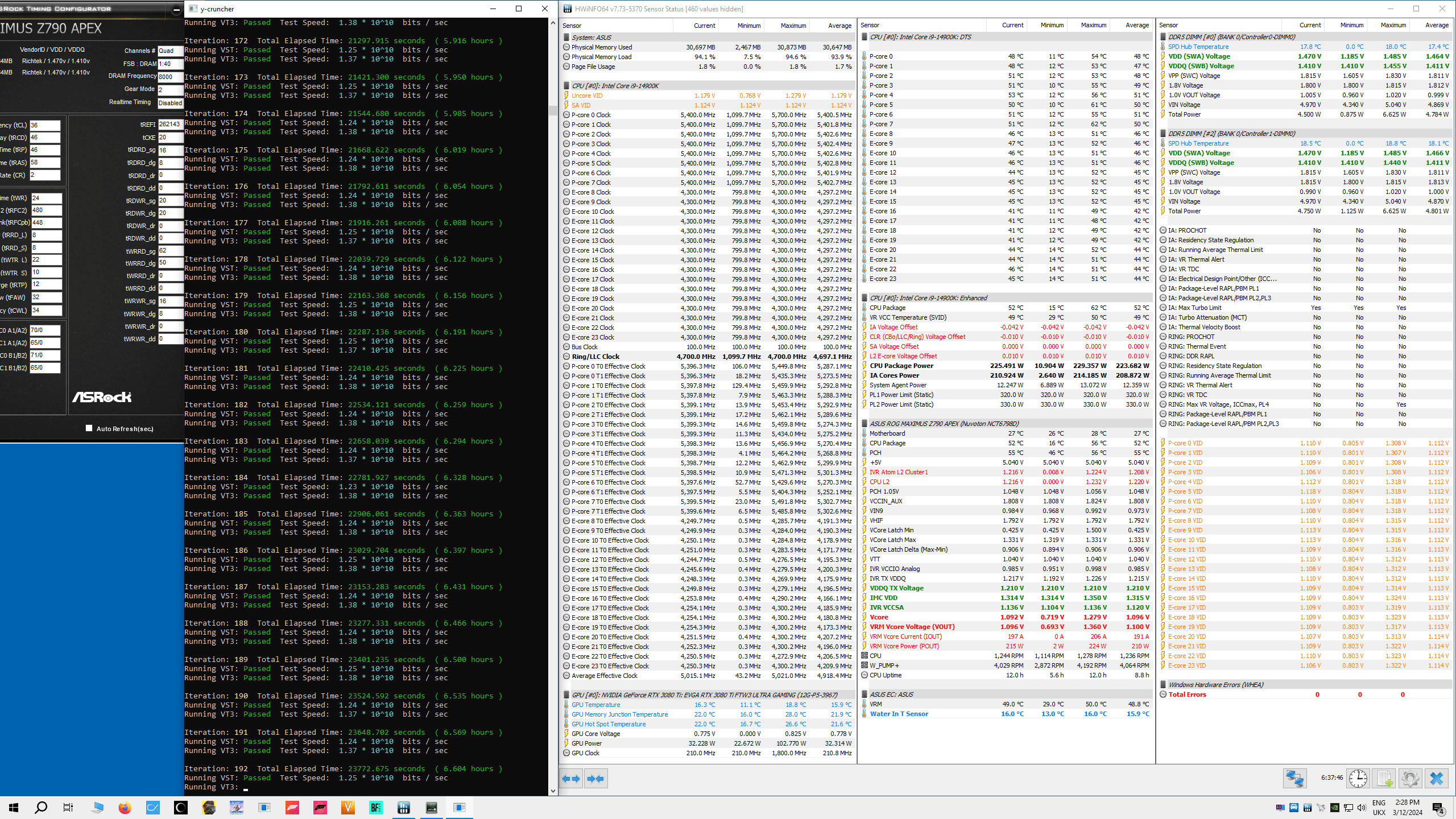The image size is (1456, 819).
Task: Click y-cruncher console scroll down arrow
Action: (x=553, y=791)
